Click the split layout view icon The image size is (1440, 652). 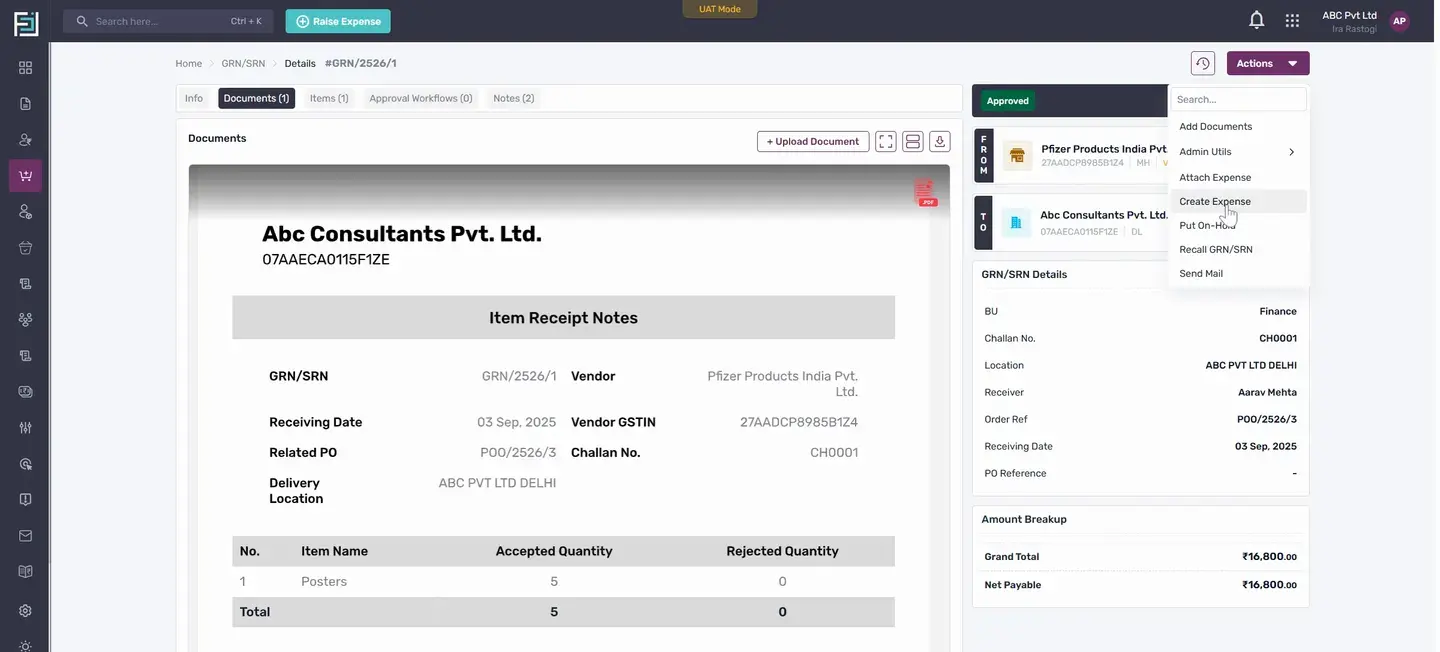coord(913,141)
